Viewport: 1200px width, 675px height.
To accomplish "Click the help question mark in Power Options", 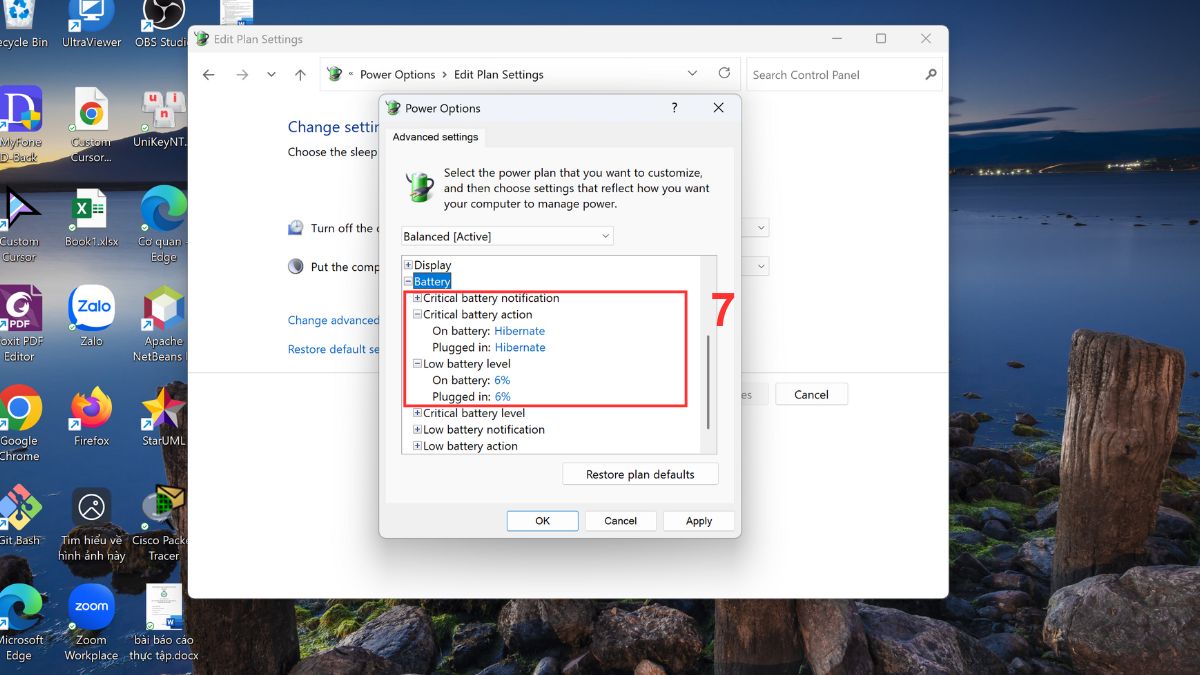I will pyautogui.click(x=674, y=108).
